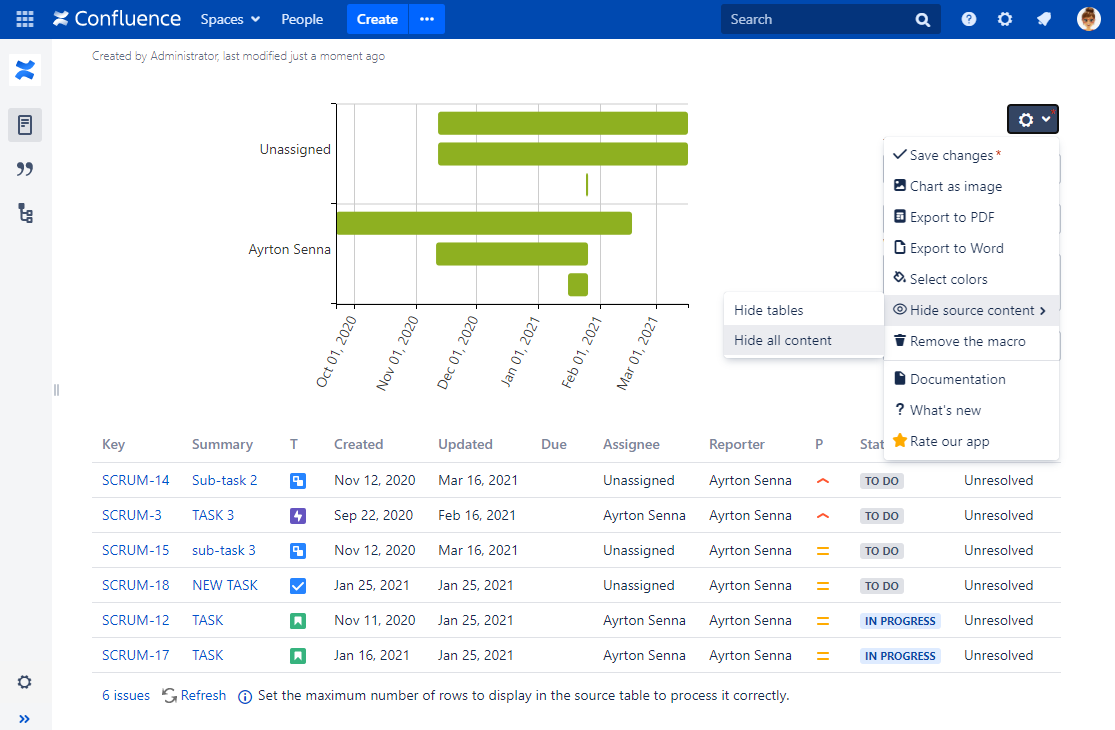Choose Hide all content option
The height and width of the screenshot is (730, 1115).
[783, 340]
